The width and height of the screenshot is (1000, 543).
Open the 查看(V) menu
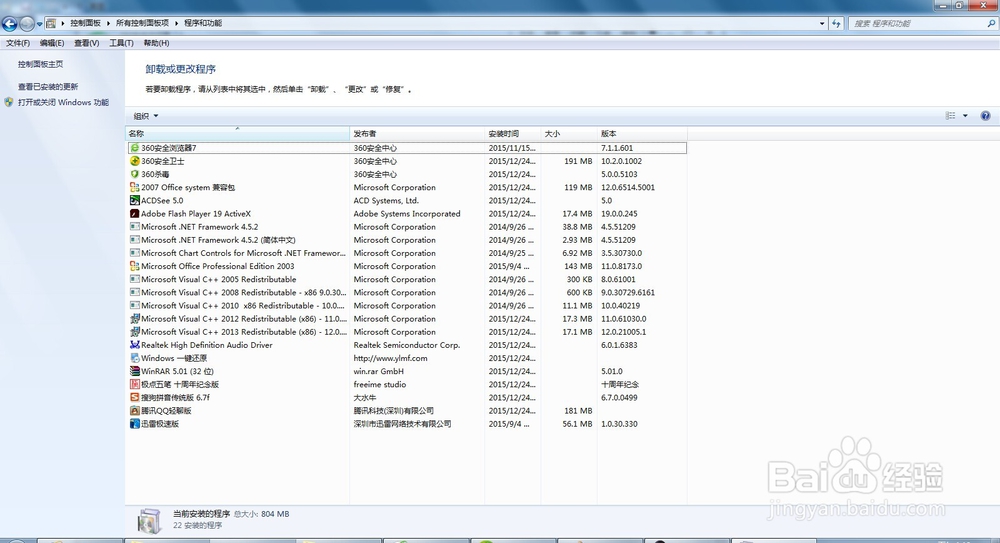click(86, 43)
